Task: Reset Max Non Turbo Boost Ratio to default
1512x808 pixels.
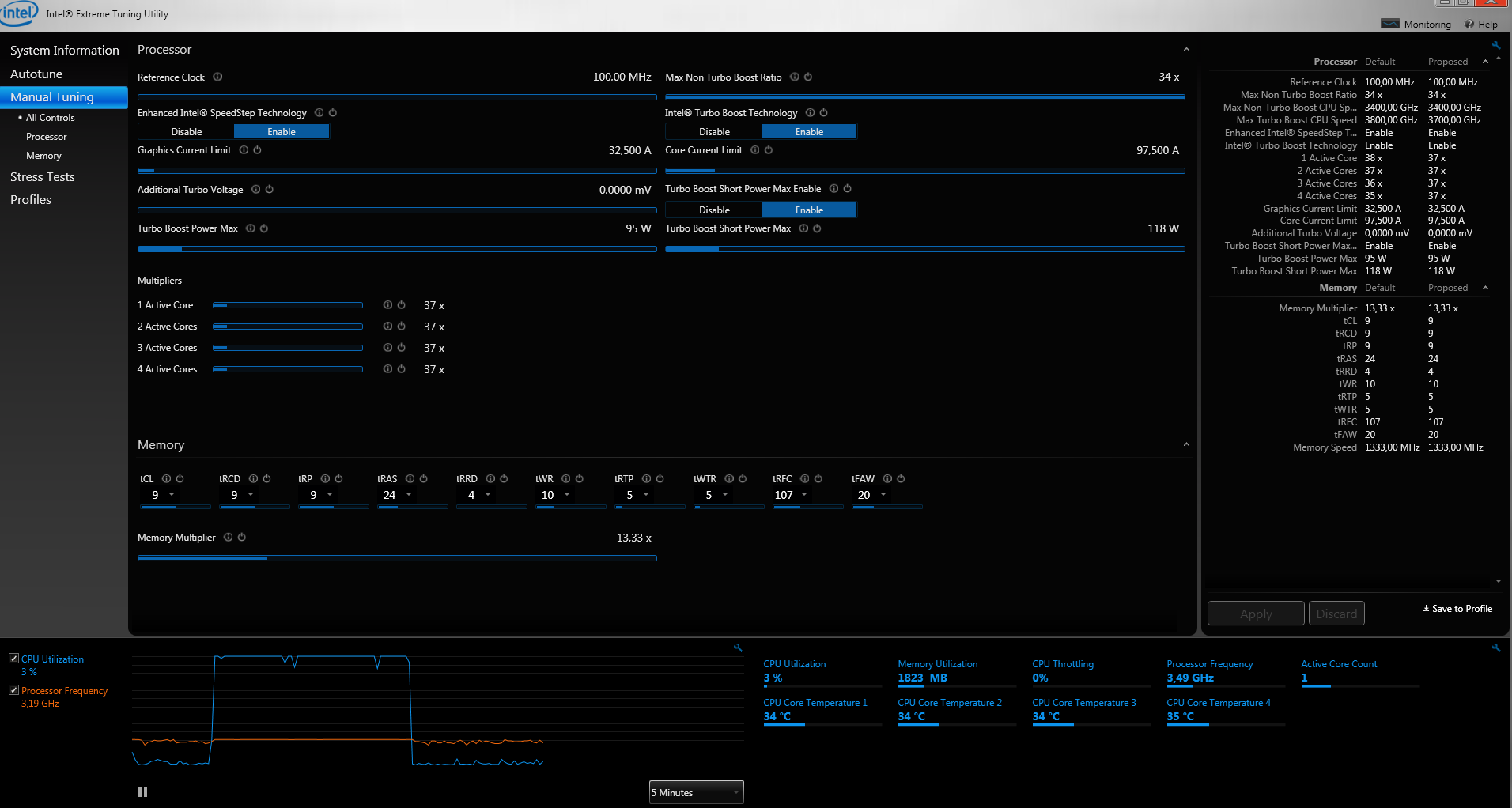Action: coord(807,77)
